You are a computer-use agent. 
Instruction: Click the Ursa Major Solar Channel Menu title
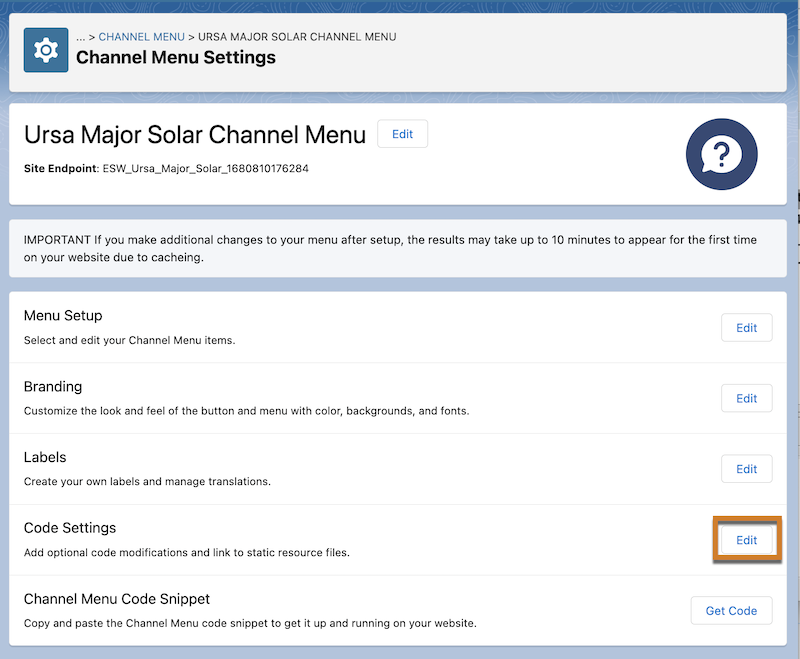point(195,135)
